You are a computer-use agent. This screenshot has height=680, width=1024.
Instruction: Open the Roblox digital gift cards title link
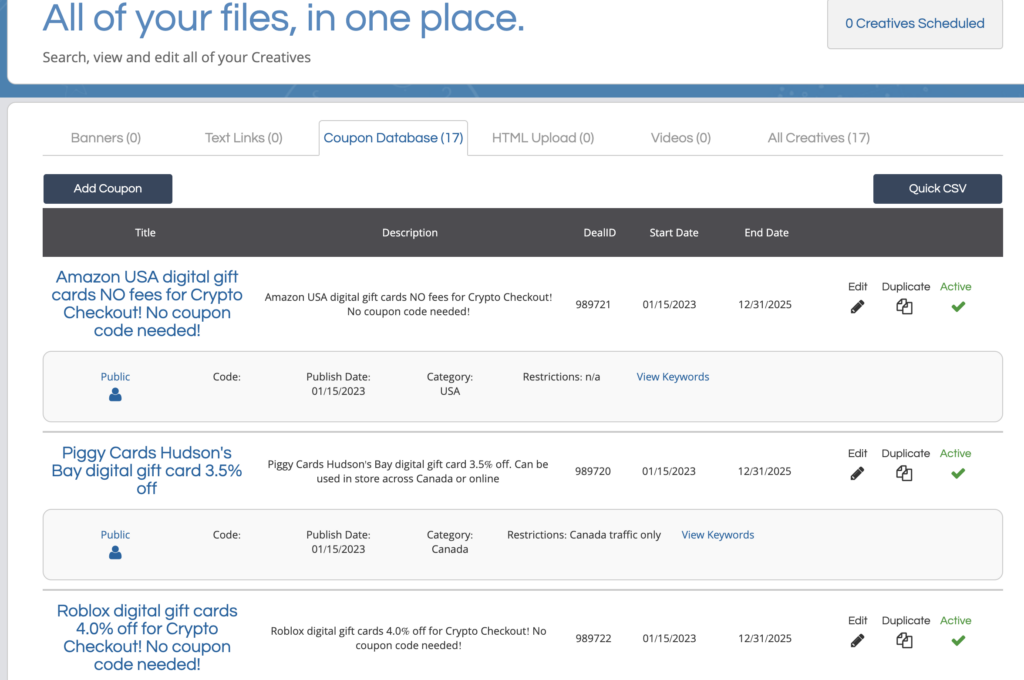click(147, 638)
